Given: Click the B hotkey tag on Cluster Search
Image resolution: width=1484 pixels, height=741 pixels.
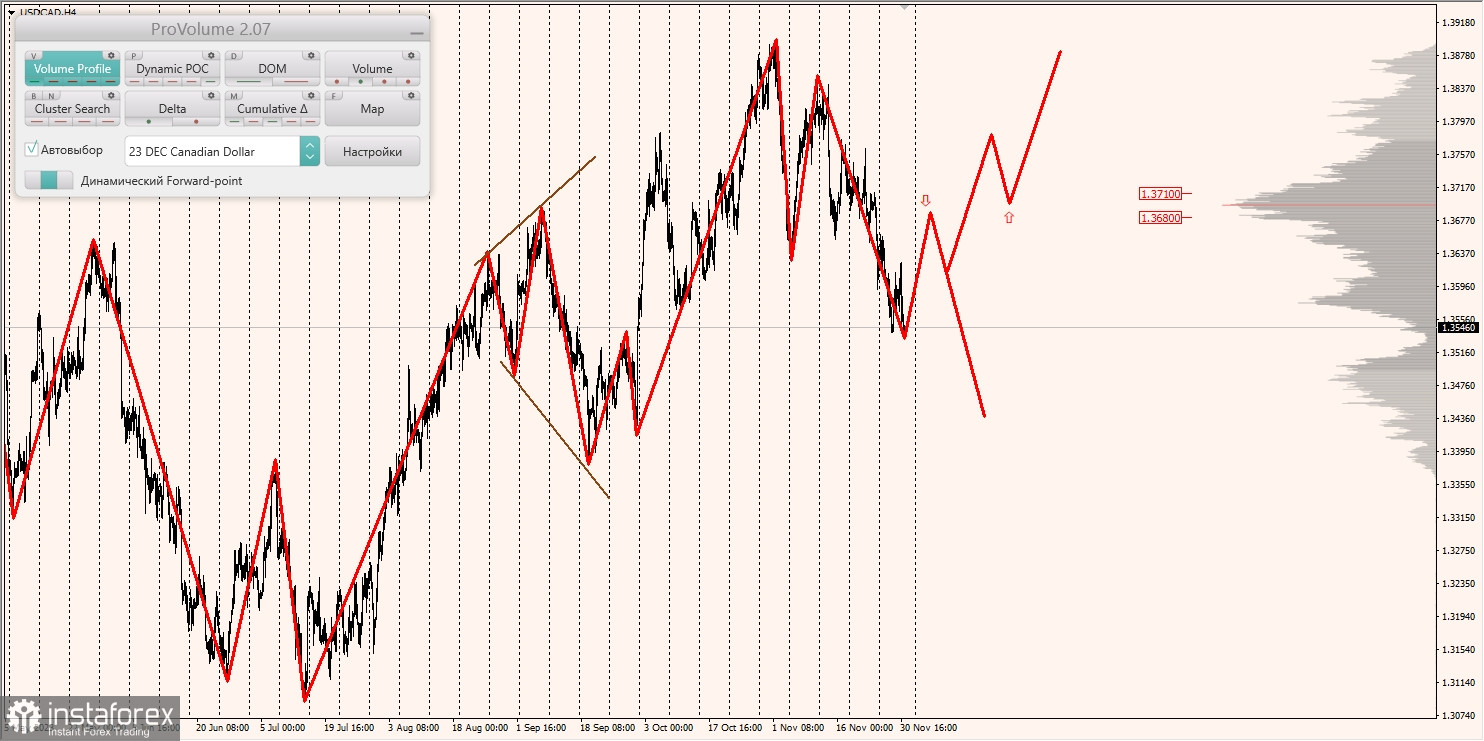Looking at the screenshot, I should (34, 96).
